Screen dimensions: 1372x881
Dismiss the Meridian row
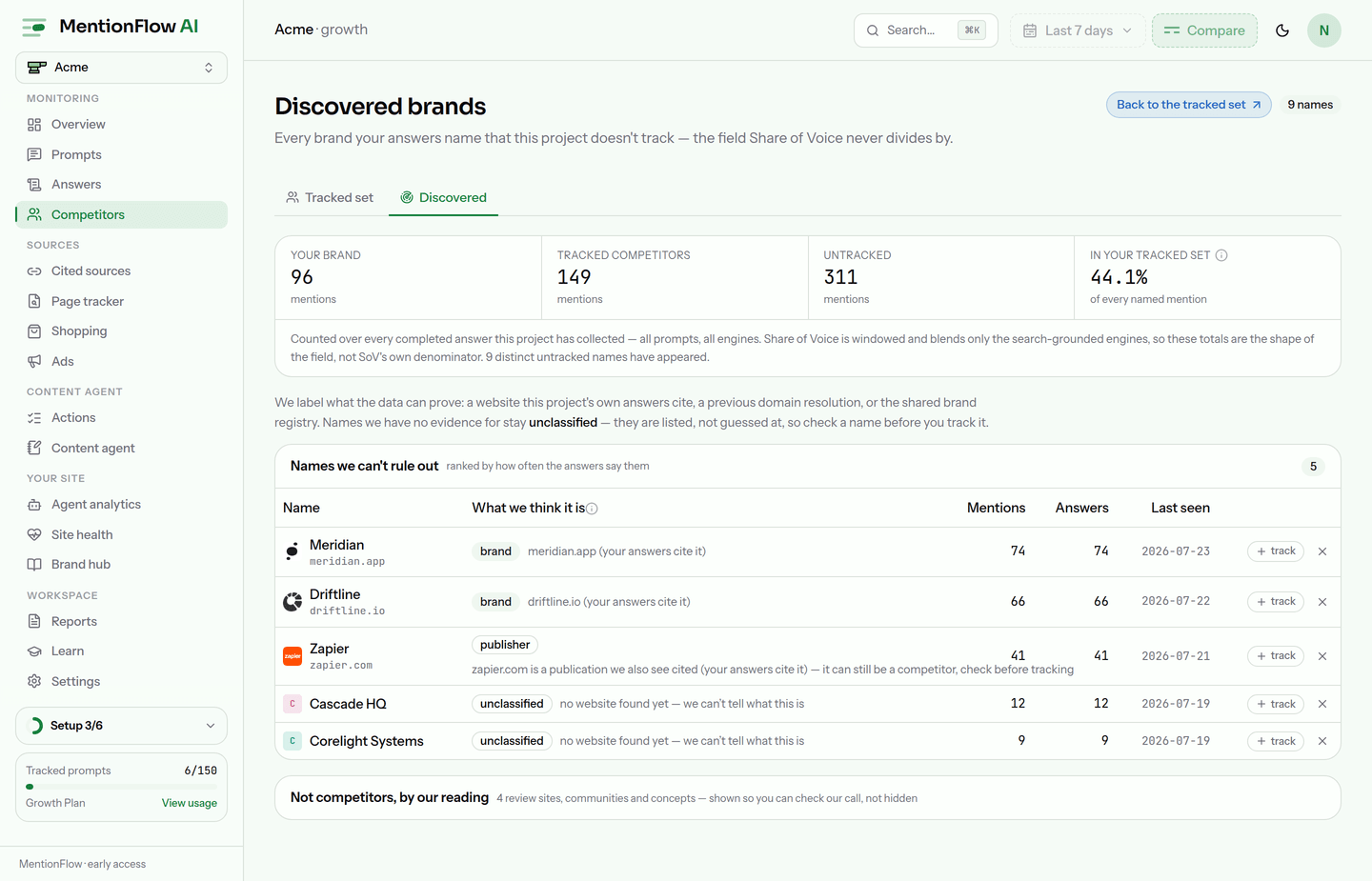(1322, 551)
